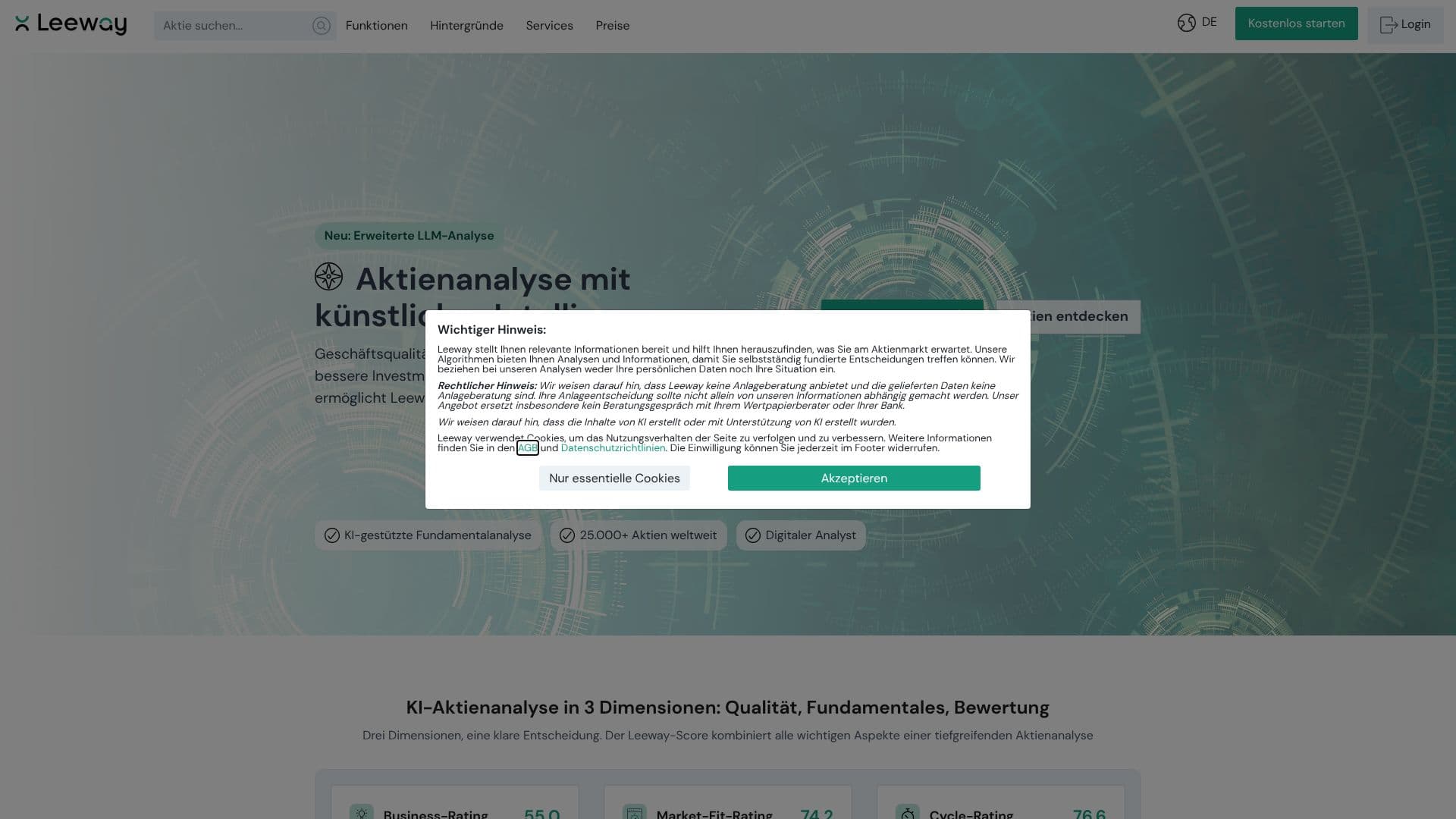Accept cookies with the Akzeptieren button

854,479
